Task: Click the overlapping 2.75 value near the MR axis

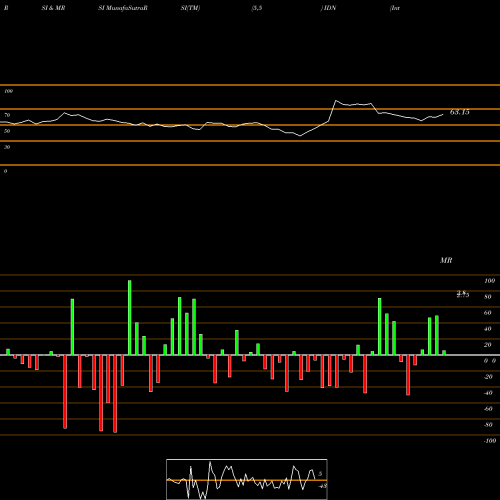Action: 463,294
